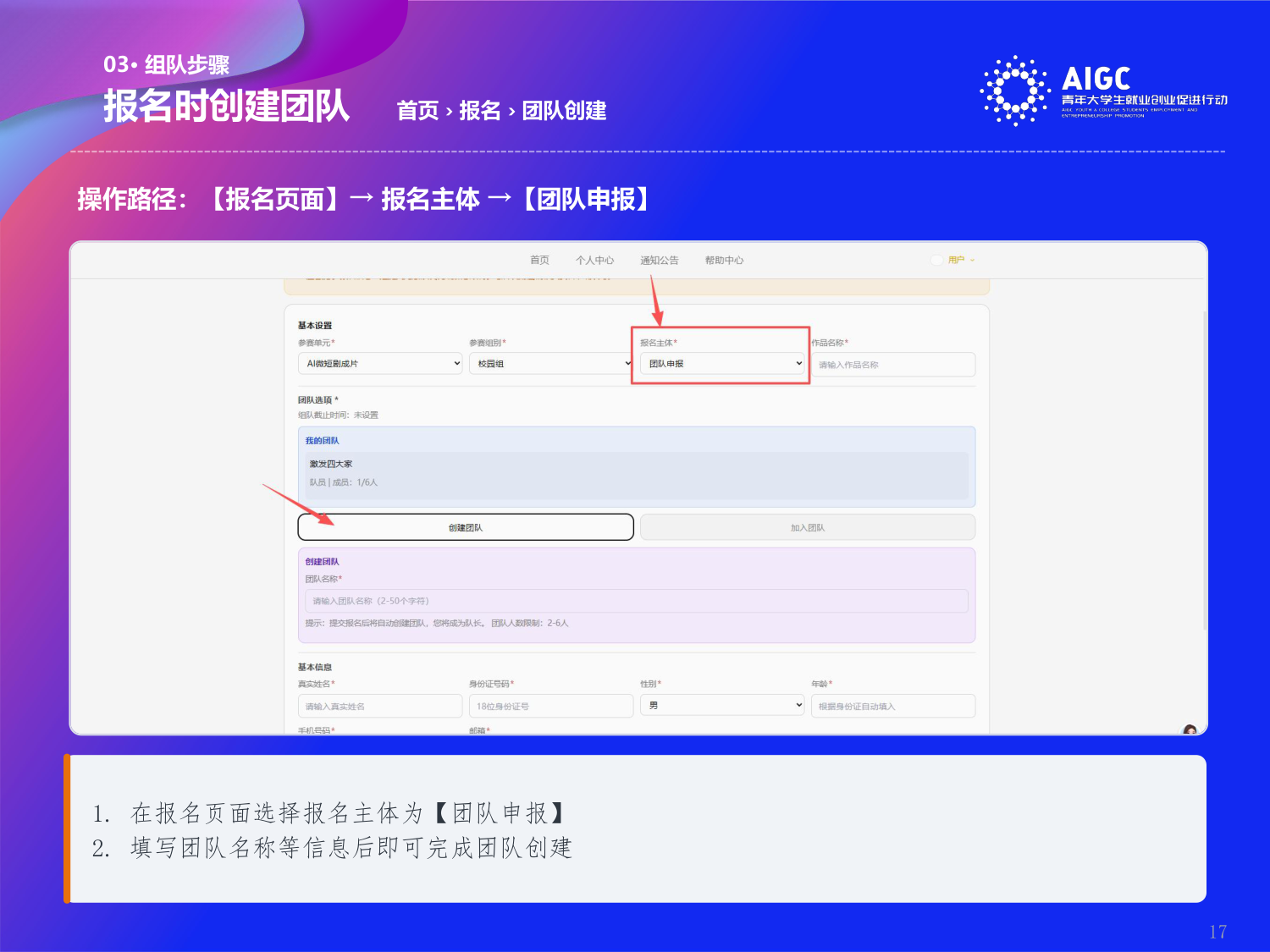Open the 参赛组别 dropdown showing 校园组
This screenshot has width=1270, height=952.
click(x=550, y=364)
